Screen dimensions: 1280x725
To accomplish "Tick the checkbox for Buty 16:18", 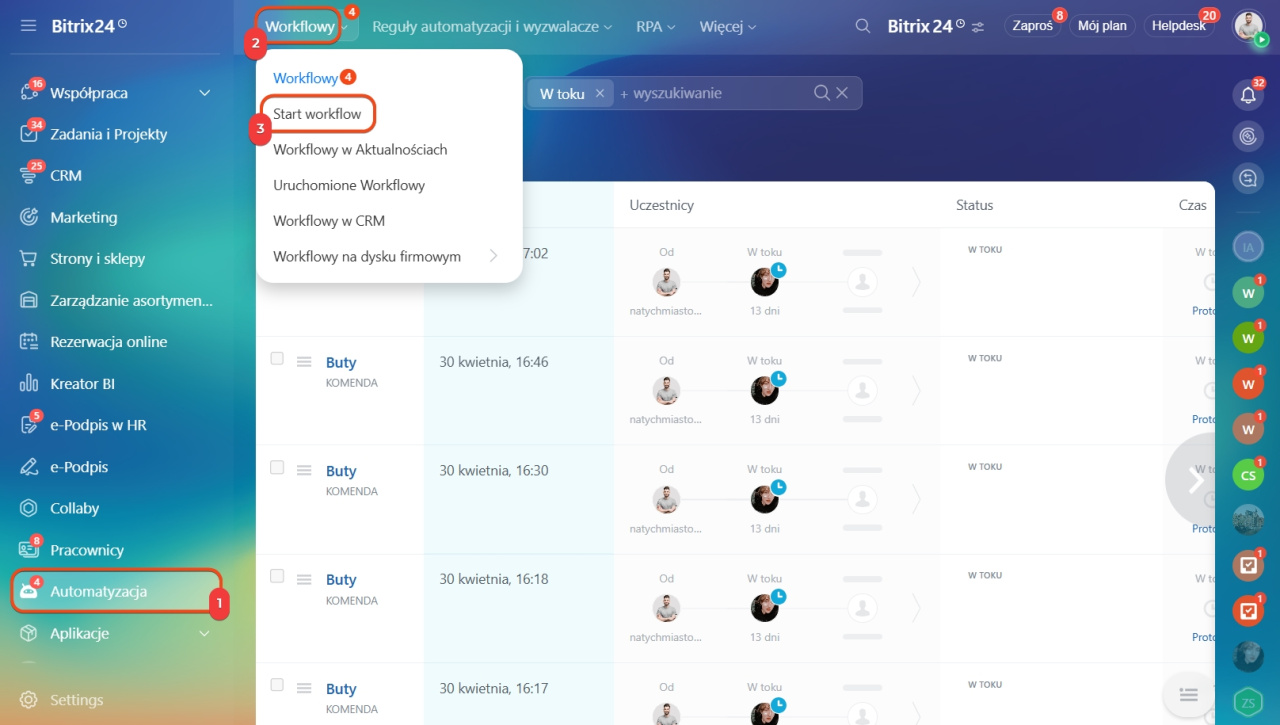I will pos(277,576).
